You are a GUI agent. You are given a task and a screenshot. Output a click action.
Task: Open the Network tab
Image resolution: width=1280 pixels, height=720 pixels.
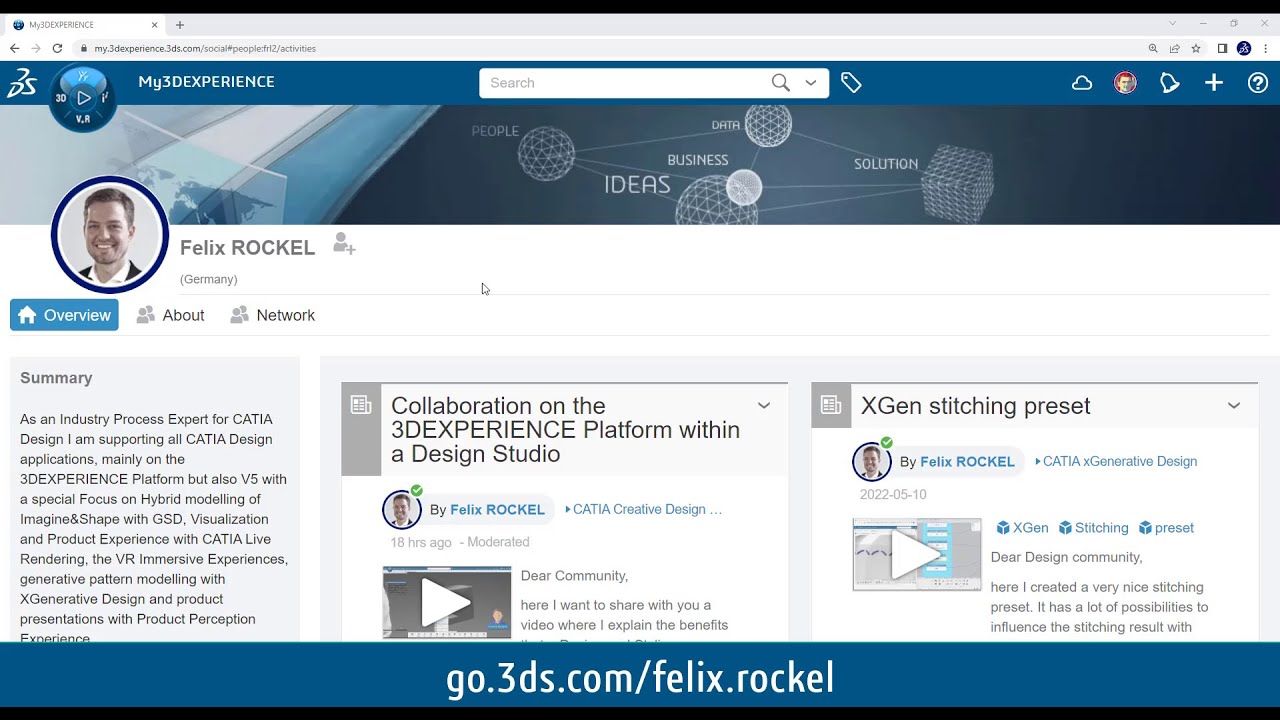(x=272, y=315)
